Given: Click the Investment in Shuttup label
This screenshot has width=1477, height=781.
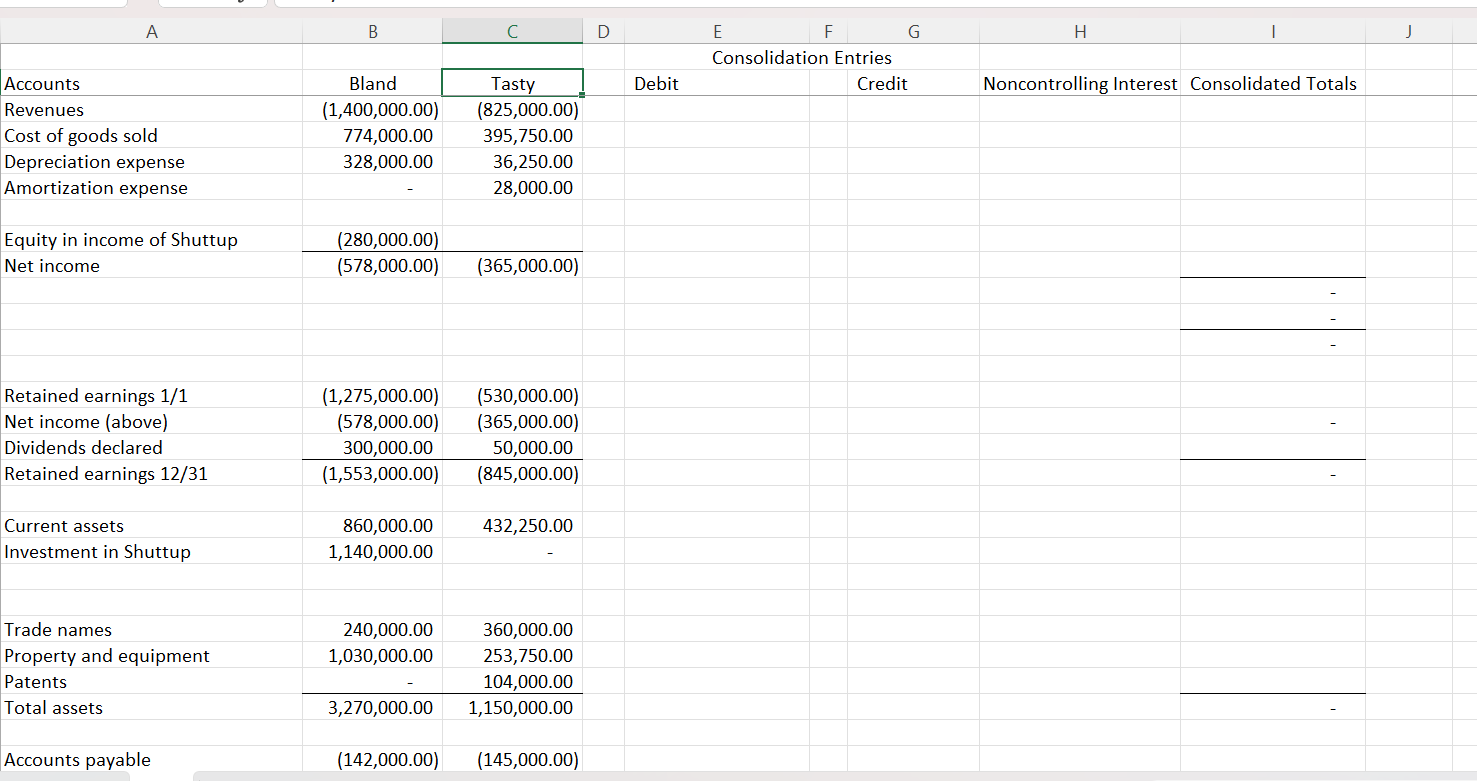Looking at the screenshot, I should tap(98, 552).
